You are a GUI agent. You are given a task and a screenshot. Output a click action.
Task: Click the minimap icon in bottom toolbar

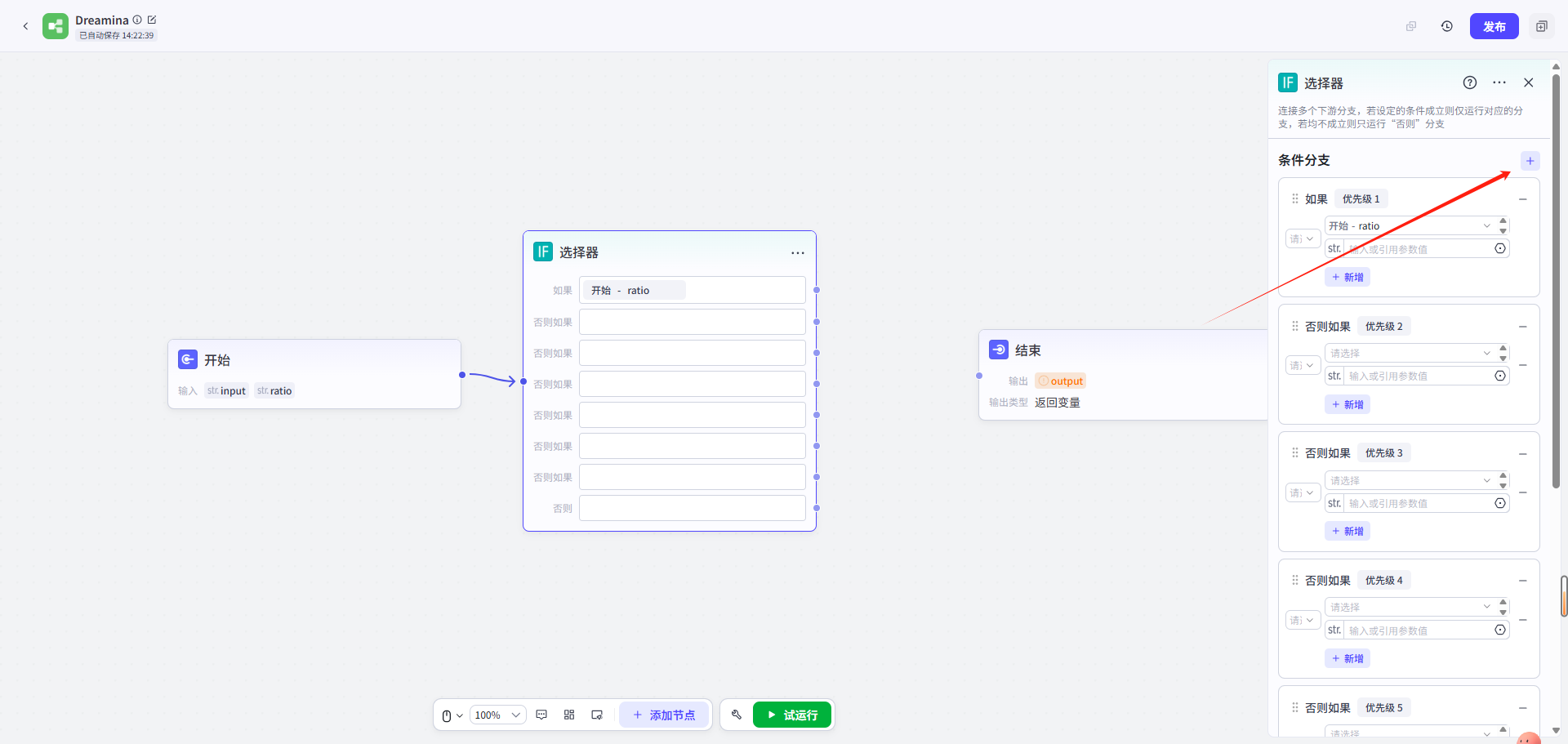click(x=597, y=715)
